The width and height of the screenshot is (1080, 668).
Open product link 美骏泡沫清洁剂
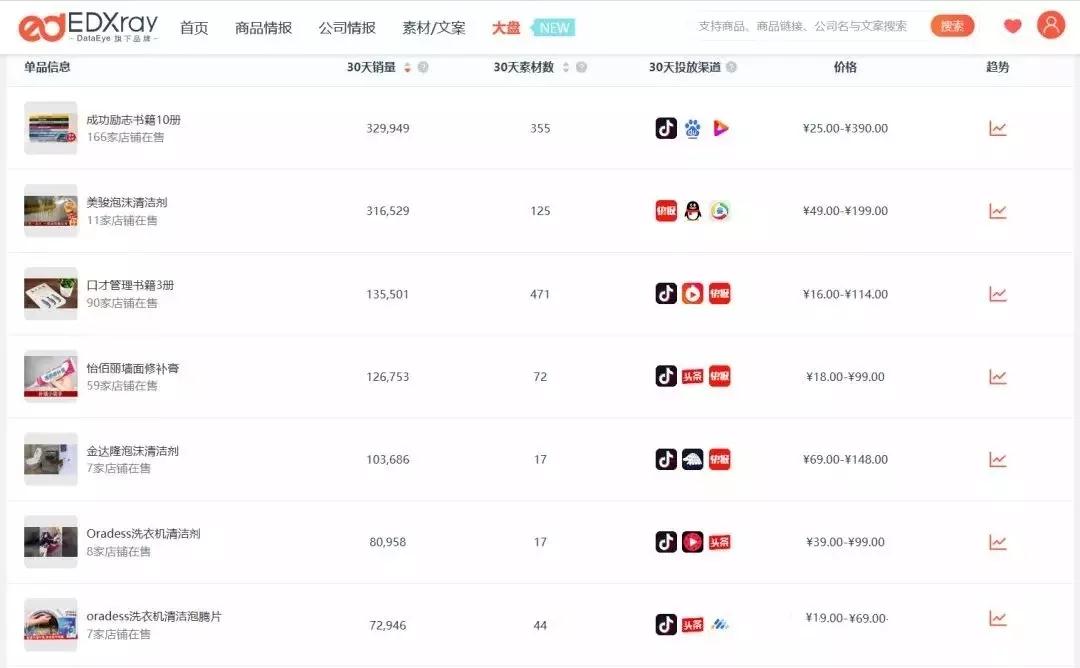pyautogui.click(x=127, y=202)
